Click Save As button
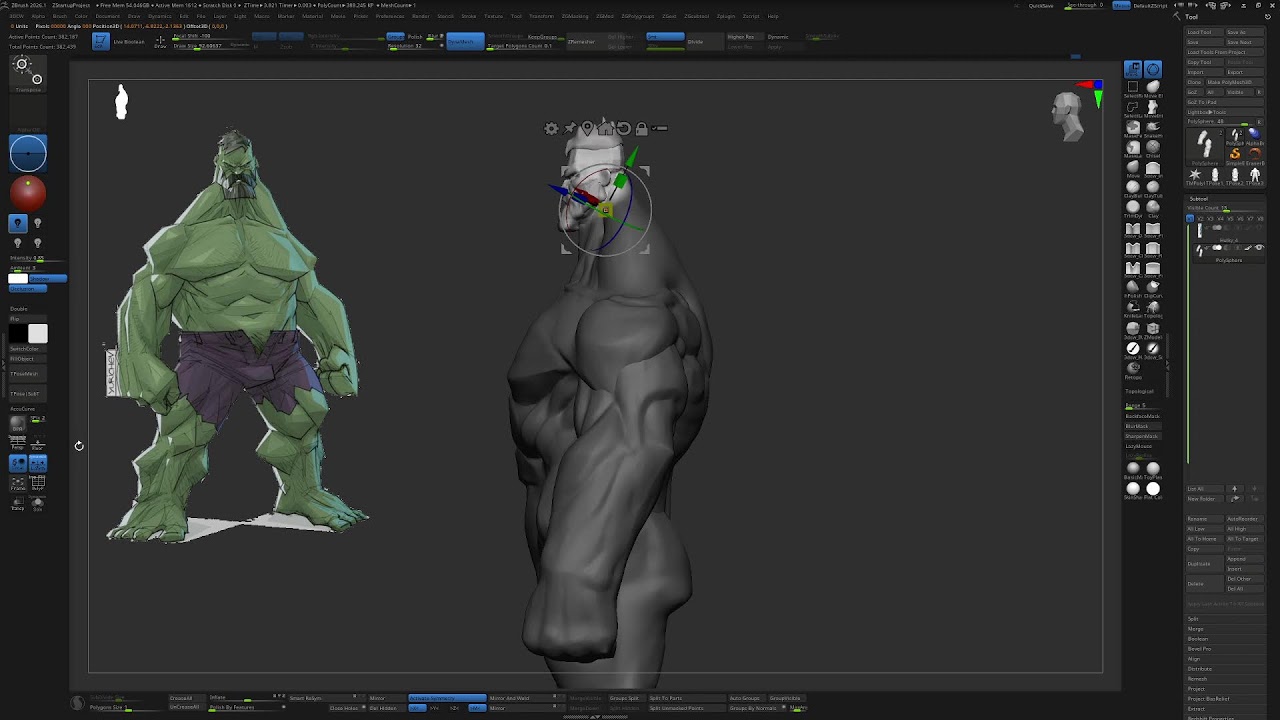This screenshot has width=1280, height=720. [1245, 32]
